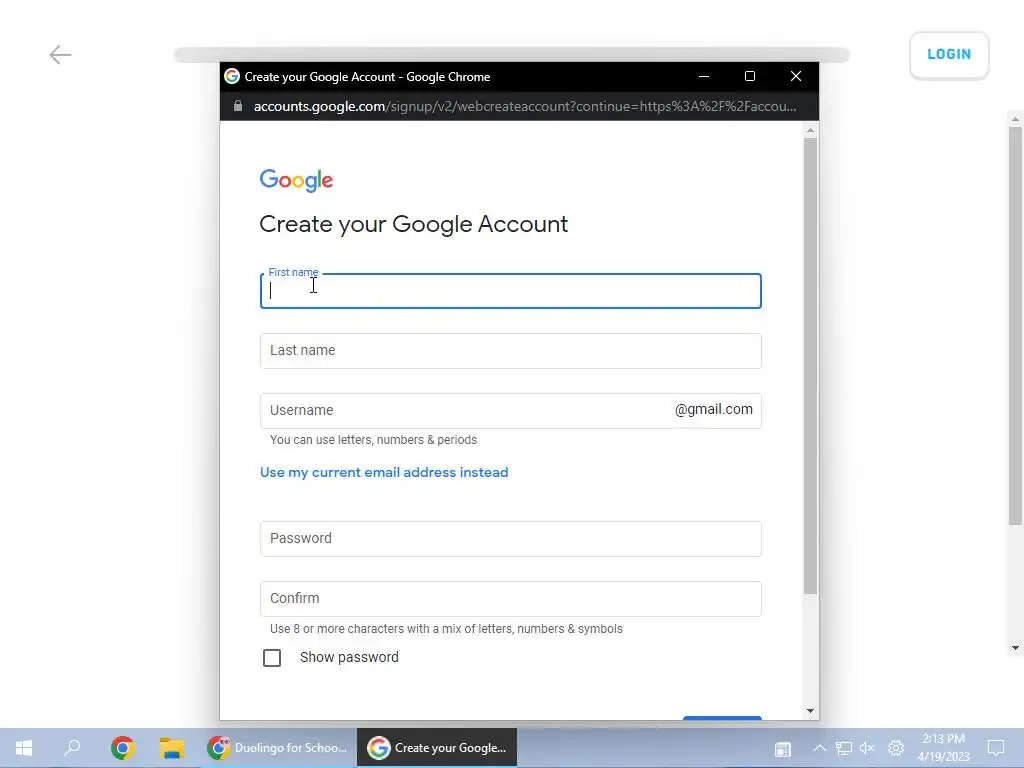1024x768 pixels.
Task: Close the Create your Google Account window
Action: pos(795,76)
